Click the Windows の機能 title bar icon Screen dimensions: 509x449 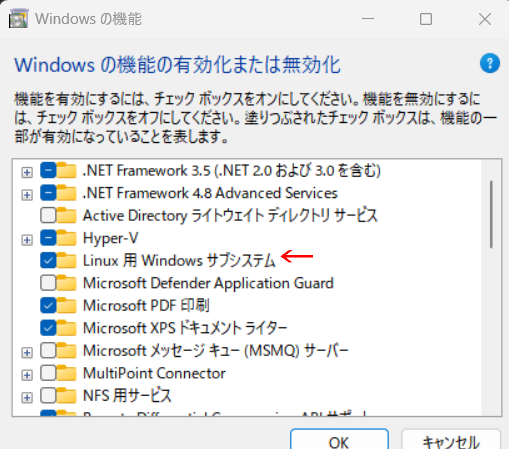coord(18,19)
